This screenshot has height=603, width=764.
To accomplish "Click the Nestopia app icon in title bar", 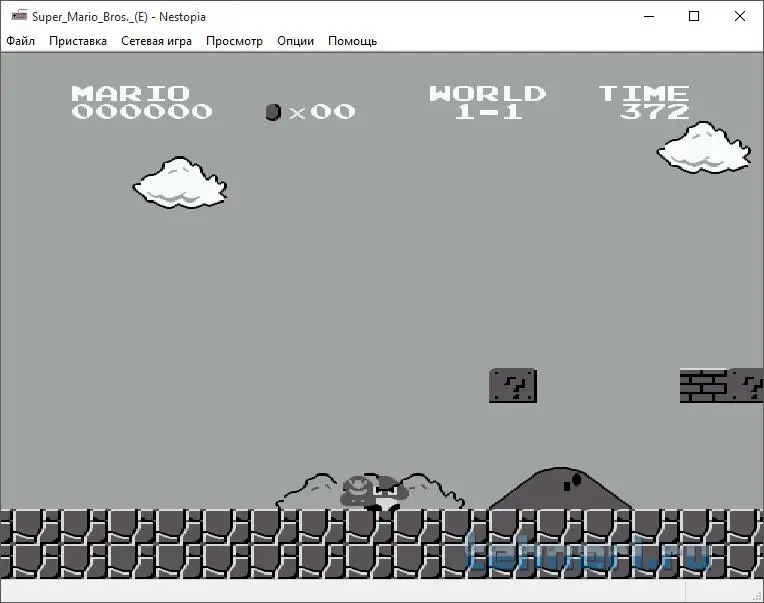I will tap(19, 16).
